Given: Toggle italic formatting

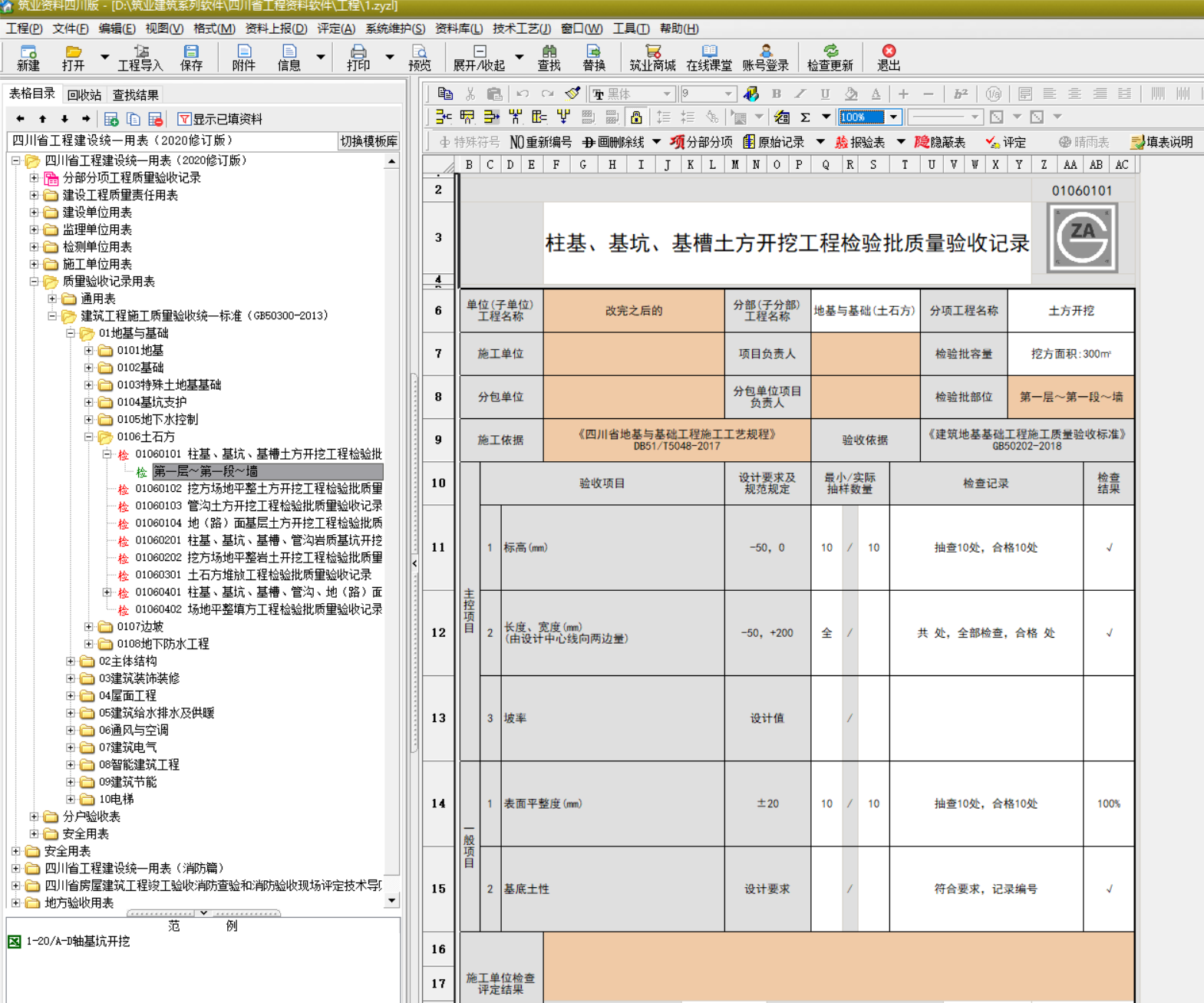Looking at the screenshot, I should (800, 94).
